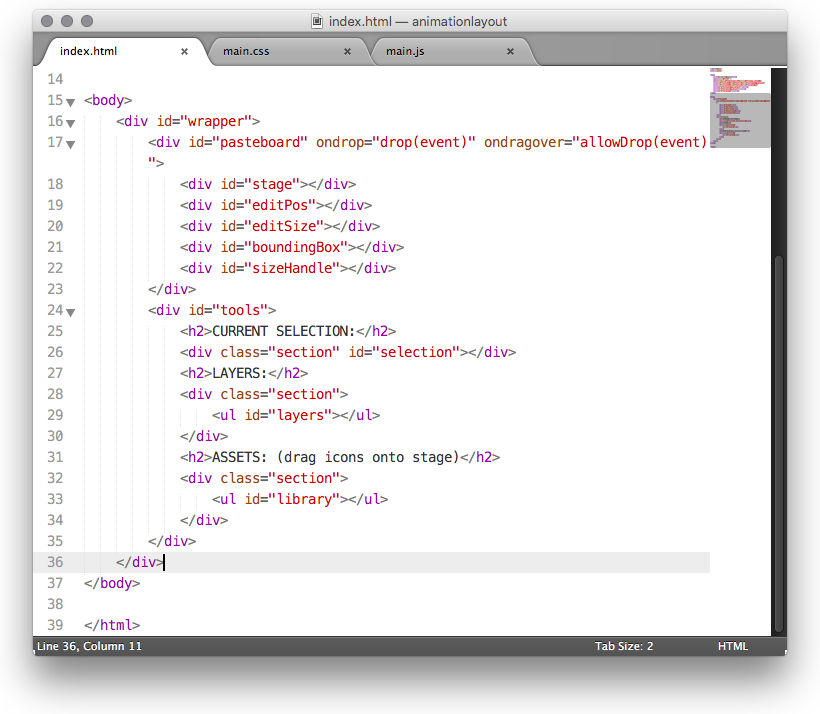Viewport: 820px width, 714px height.
Task: Click line number 23 in the gutter
Action: tap(55, 289)
